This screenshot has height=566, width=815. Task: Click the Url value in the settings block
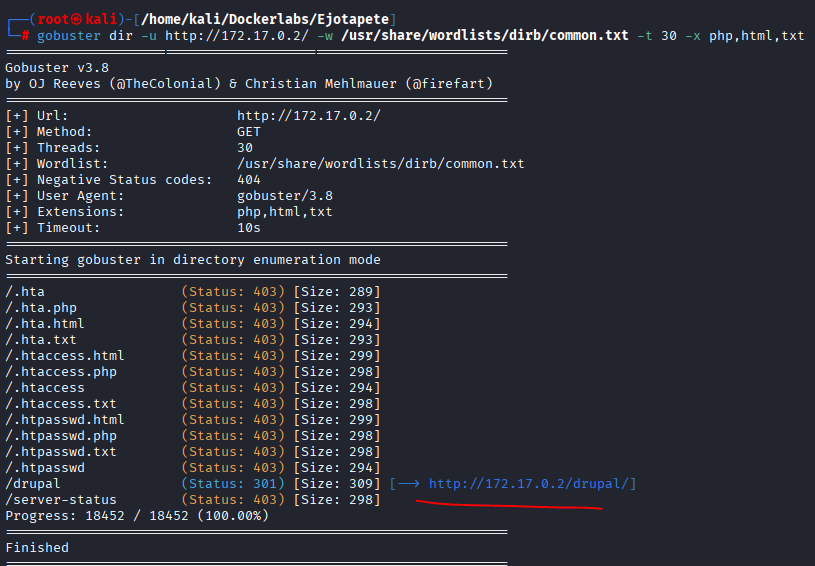(309, 116)
